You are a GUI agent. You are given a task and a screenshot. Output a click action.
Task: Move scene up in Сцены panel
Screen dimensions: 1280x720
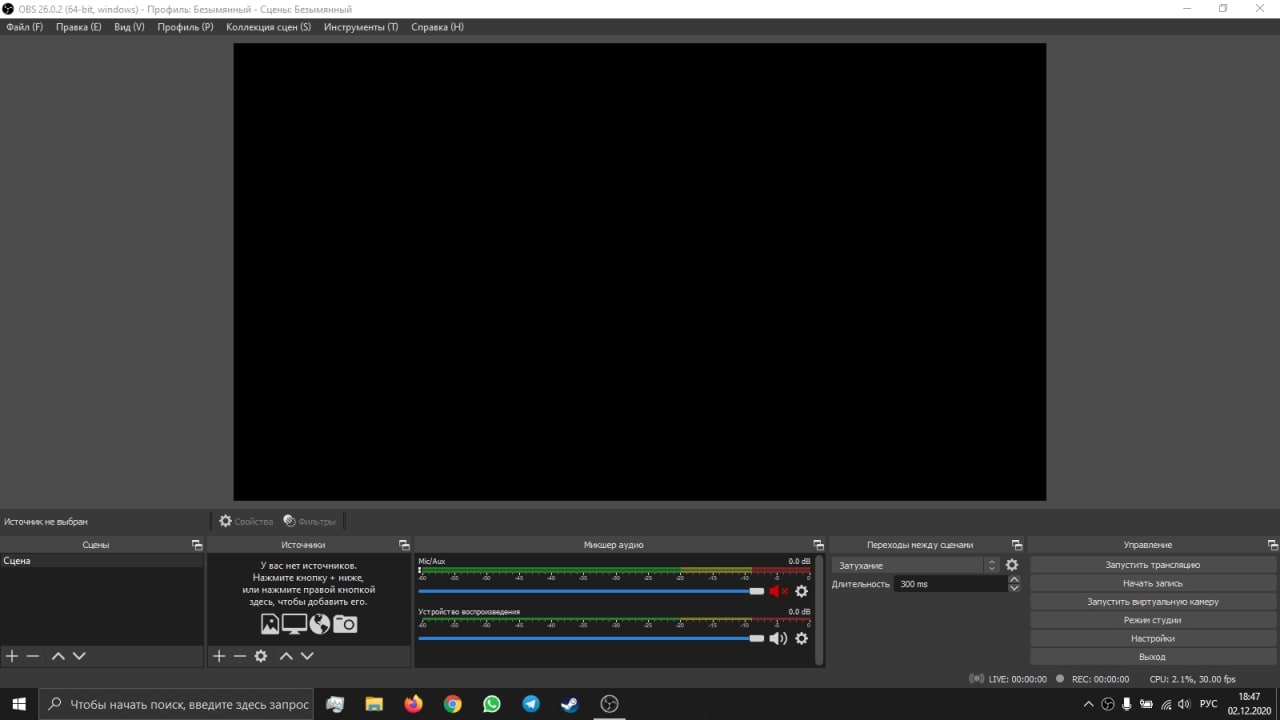pos(58,656)
